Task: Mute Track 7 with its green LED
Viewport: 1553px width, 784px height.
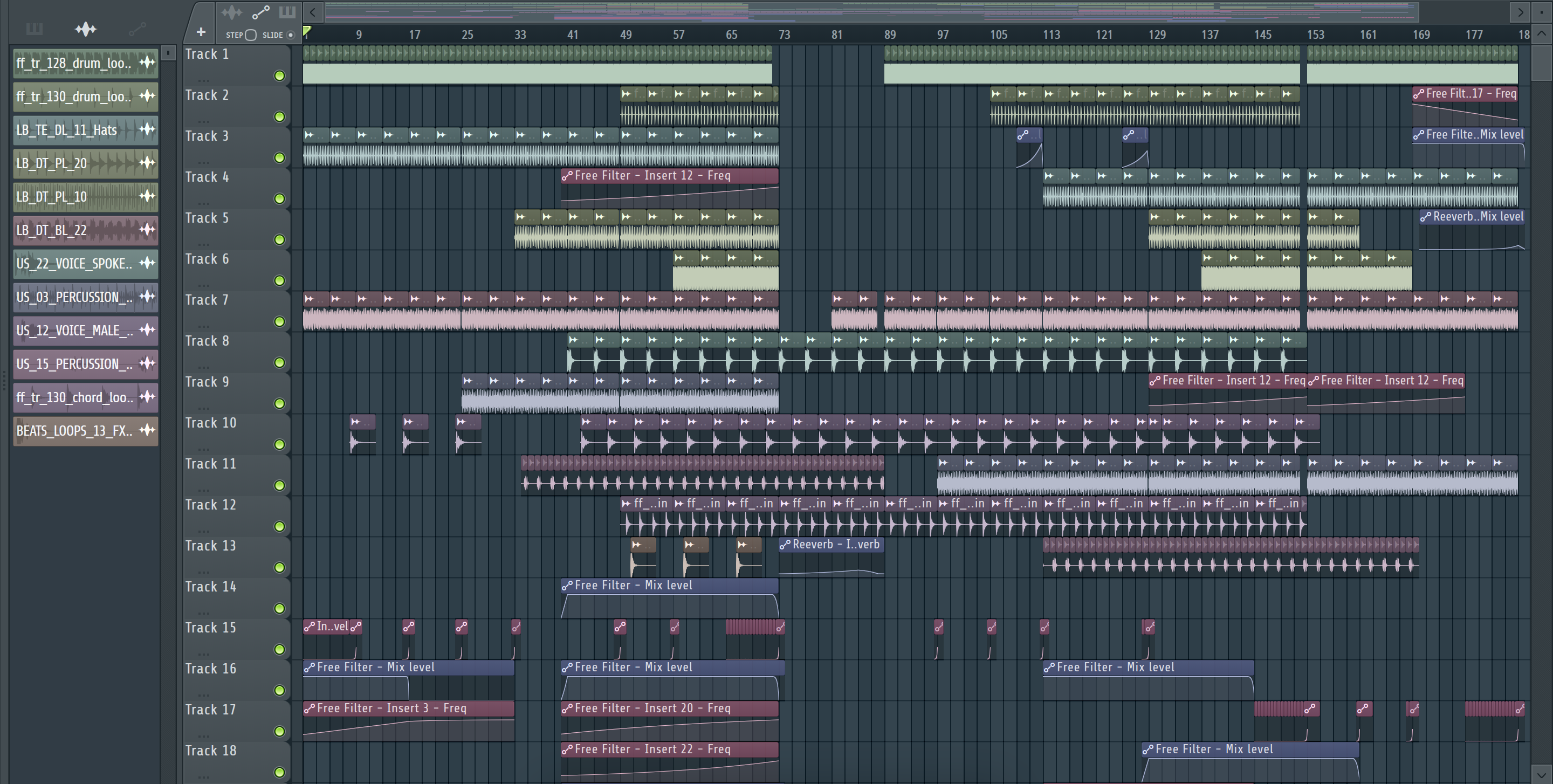Action: tap(279, 322)
